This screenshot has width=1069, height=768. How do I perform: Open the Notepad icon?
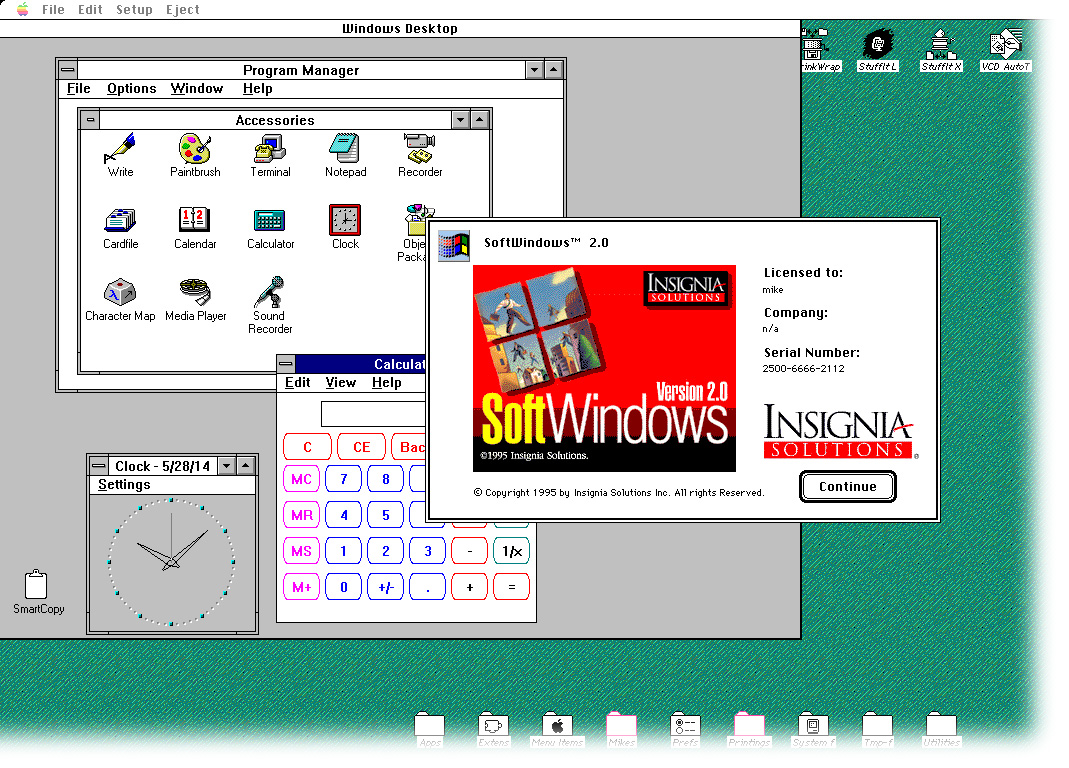click(345, 149)
